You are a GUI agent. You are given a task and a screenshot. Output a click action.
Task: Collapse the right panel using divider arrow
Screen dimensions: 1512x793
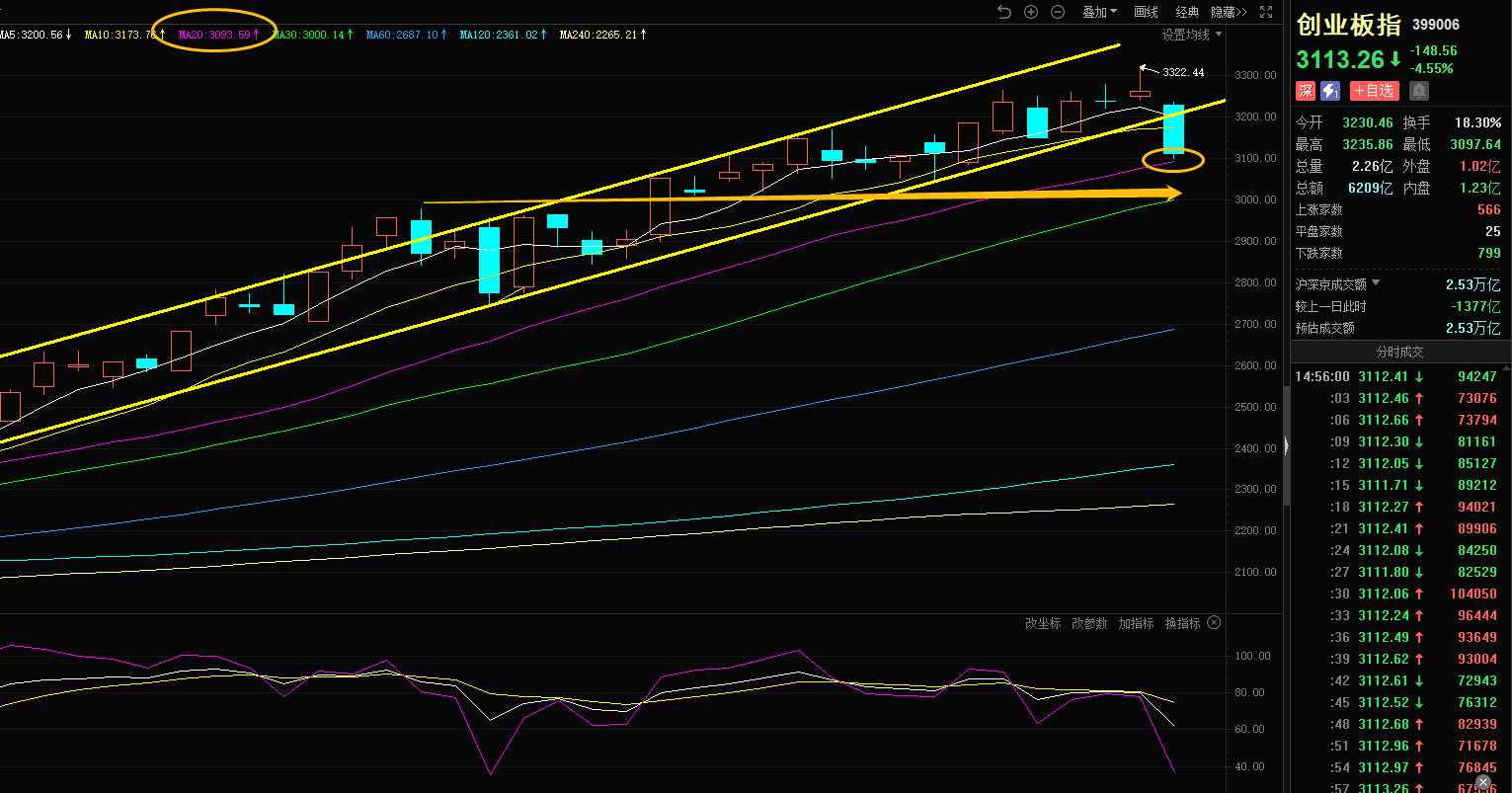[1286, 444]
